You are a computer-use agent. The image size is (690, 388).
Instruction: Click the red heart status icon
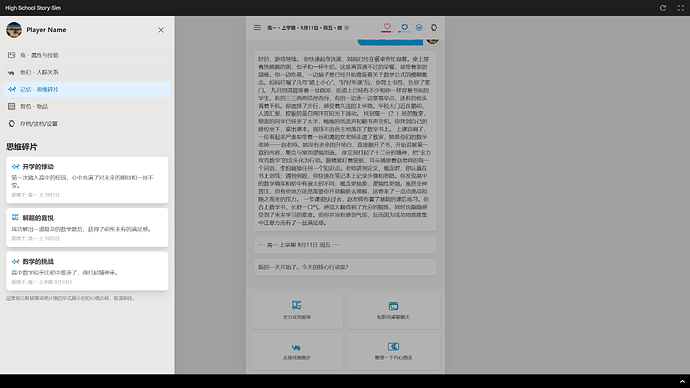(387, 27)
